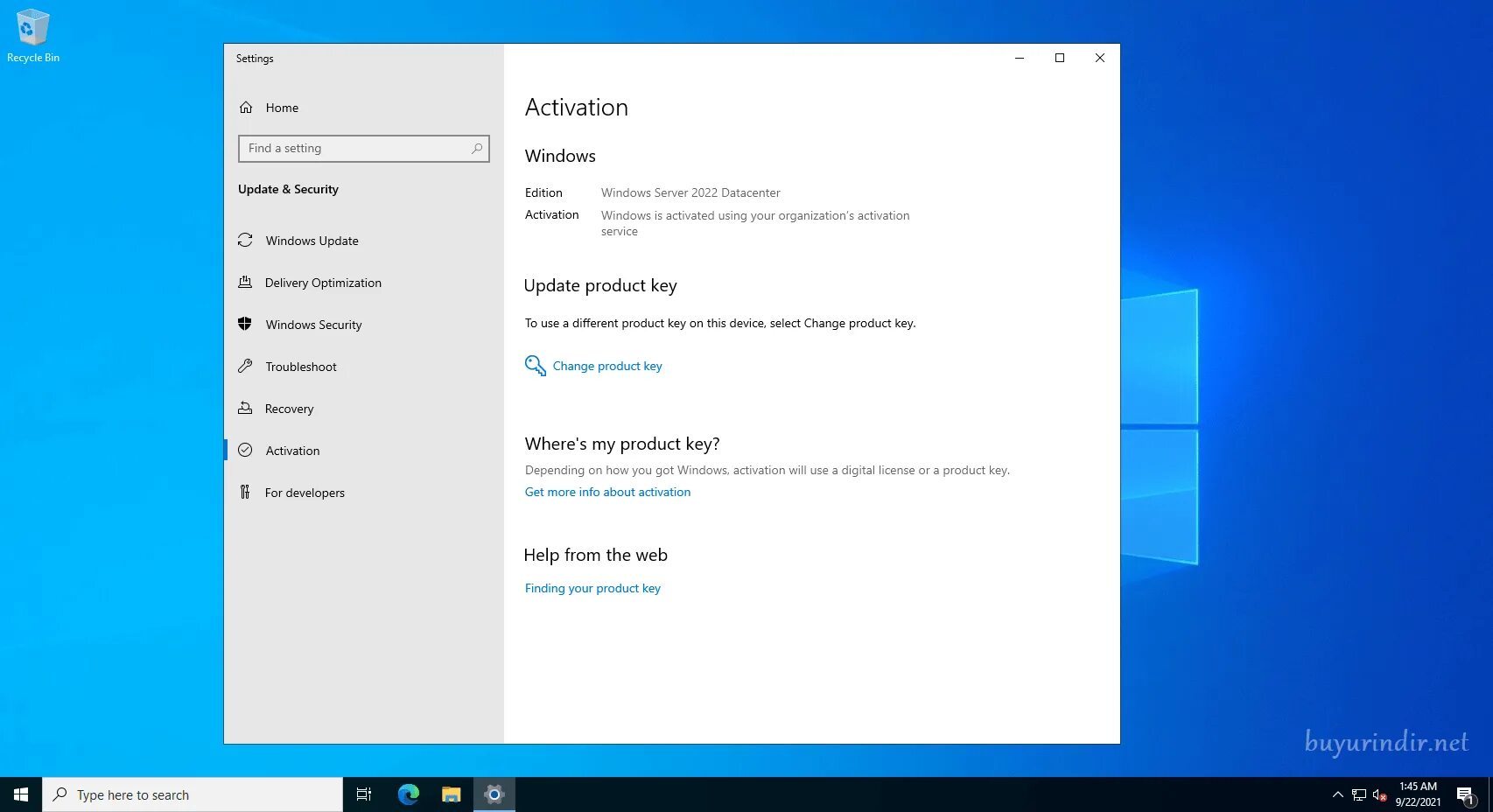The width and height of the screenshot is (1493, 812).
Task: Click the Change product key link
Action: point(607,366)
